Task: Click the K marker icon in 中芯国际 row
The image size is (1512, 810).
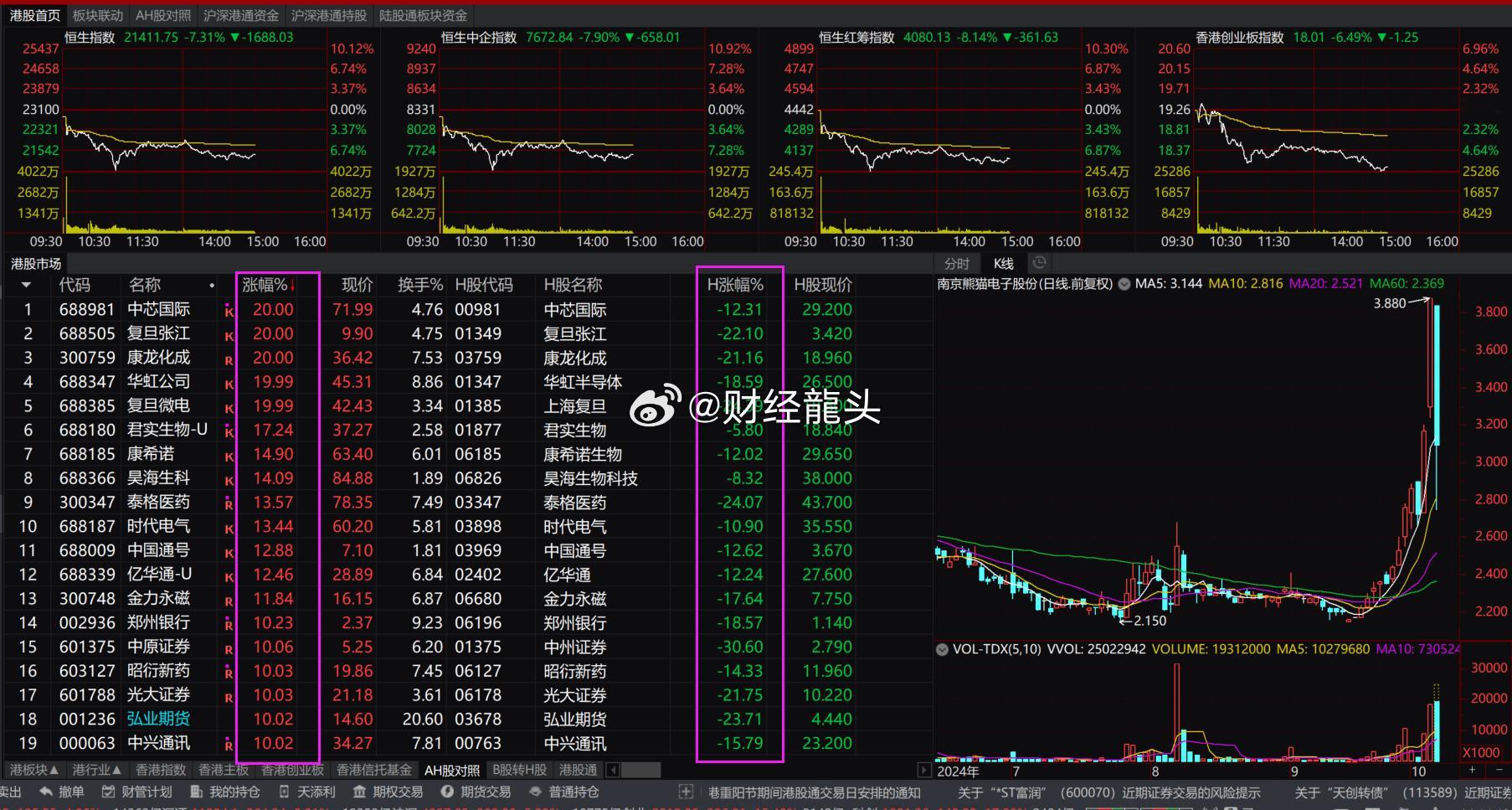Action: click(229, 312)
